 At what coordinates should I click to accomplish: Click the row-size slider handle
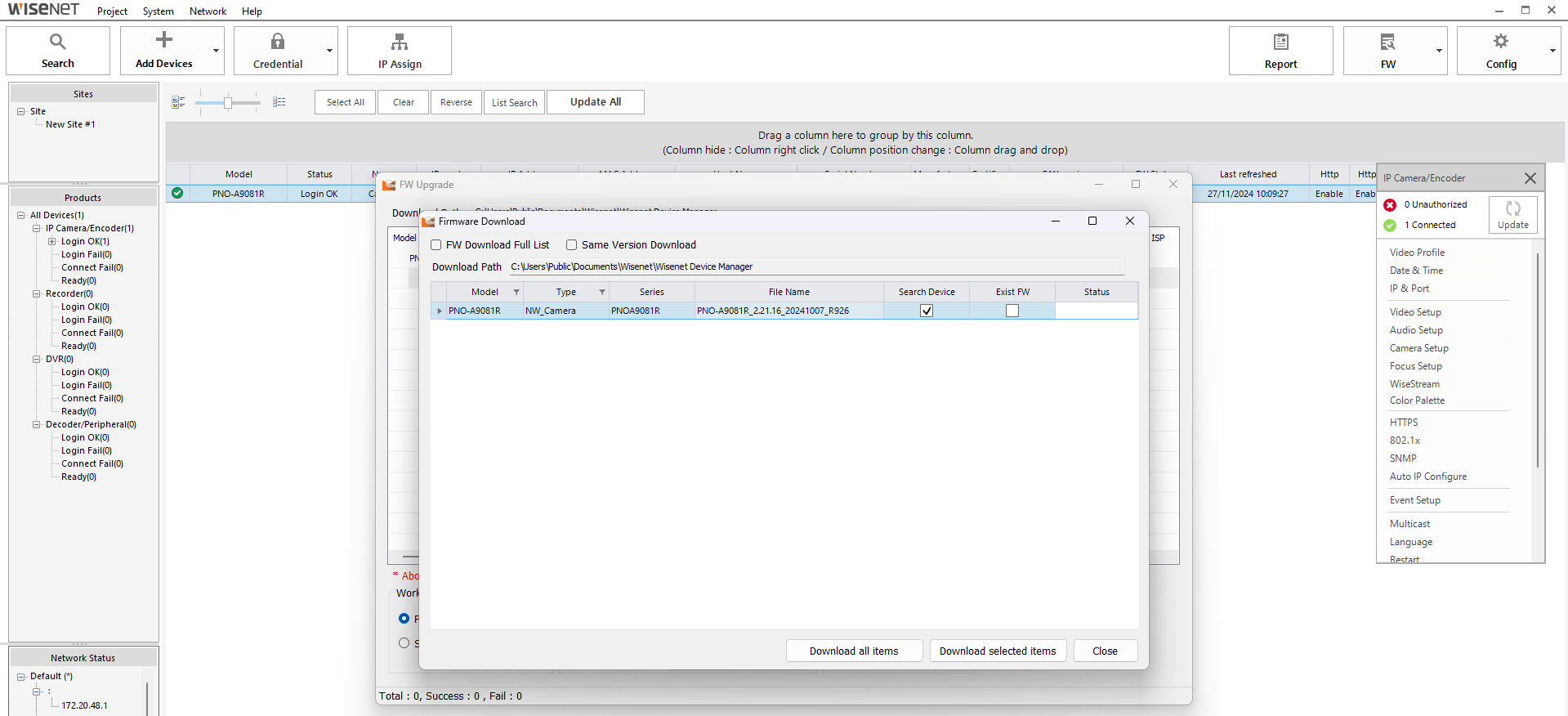pos(228,102)
